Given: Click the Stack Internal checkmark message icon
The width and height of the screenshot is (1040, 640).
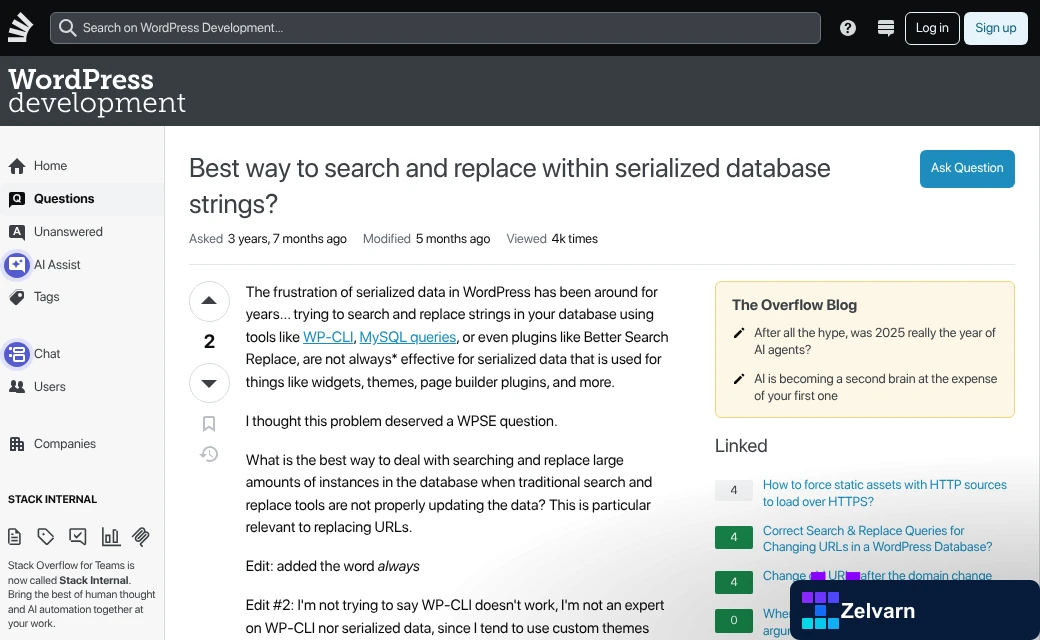Looking at the screenshot, I should tap(78, 537).
